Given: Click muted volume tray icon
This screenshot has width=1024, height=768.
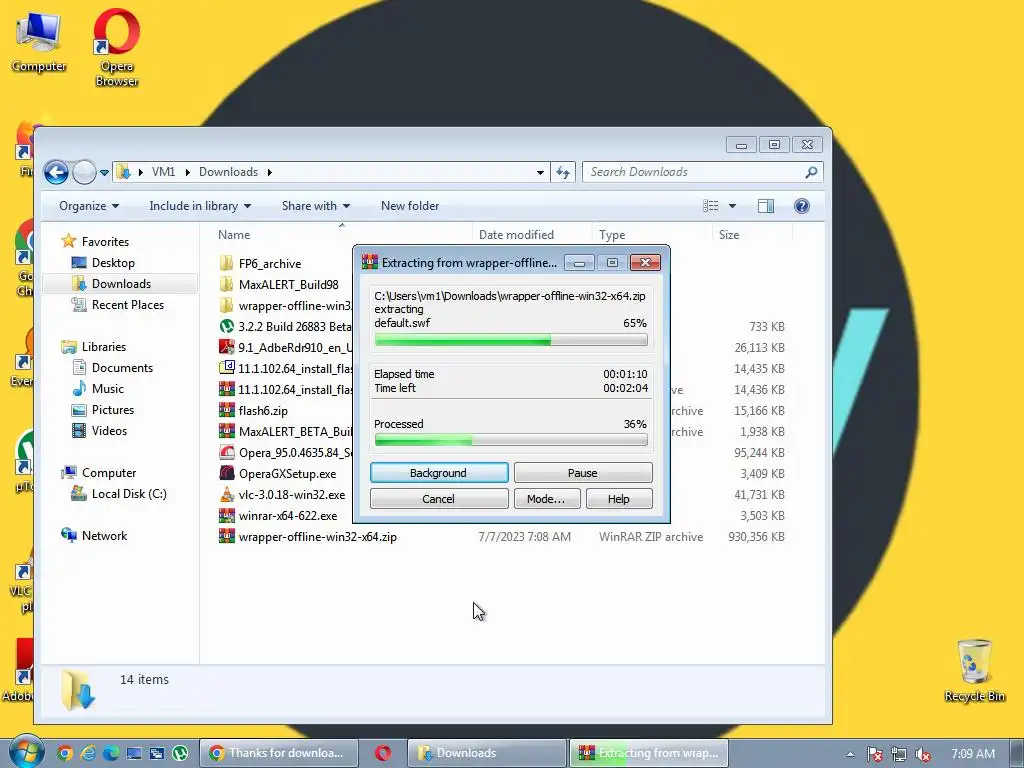Looking at the screenshot, I should coord(923,754).
